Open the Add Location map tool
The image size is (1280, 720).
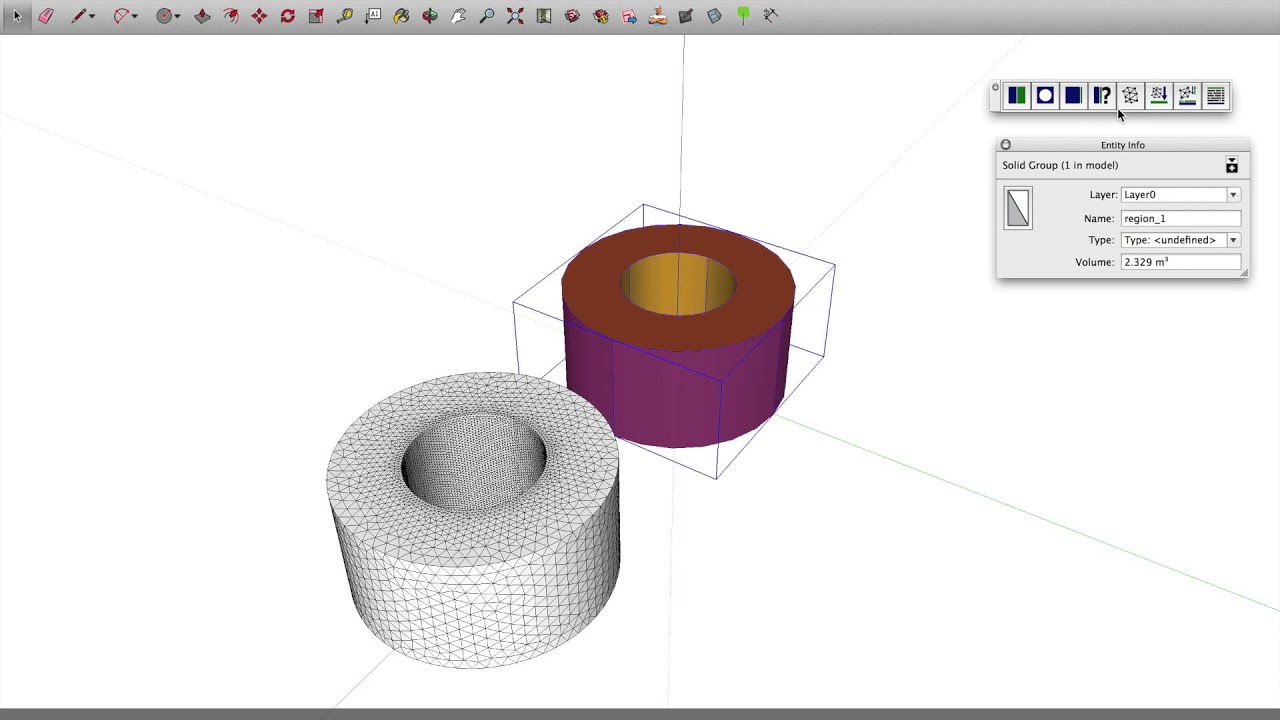click(x=544, y=15)
